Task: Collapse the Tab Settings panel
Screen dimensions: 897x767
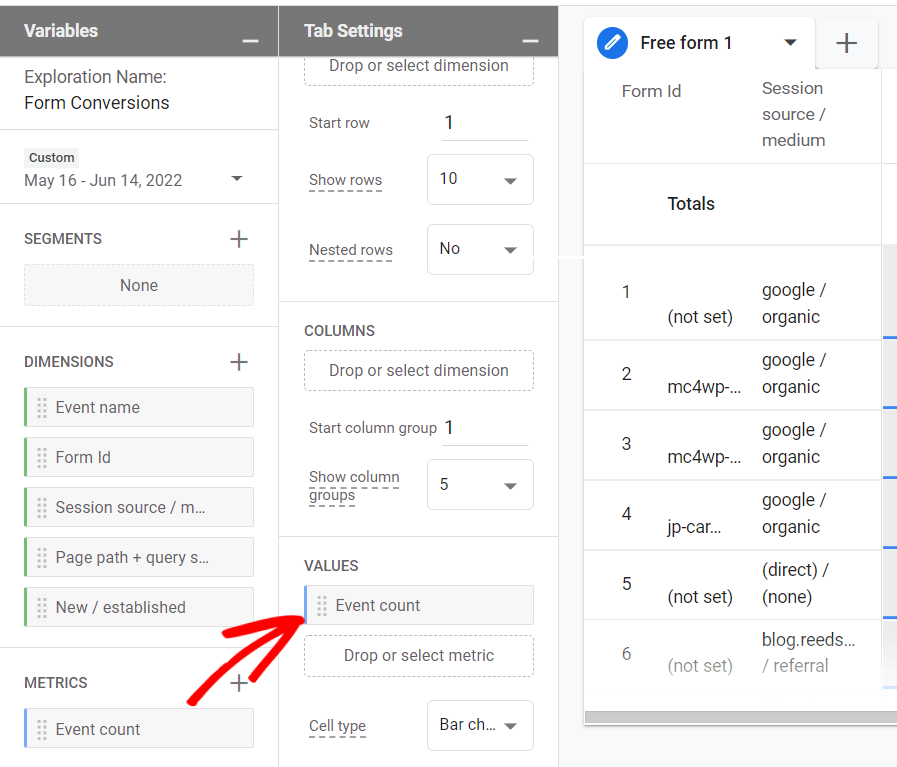Action: [x=530, y=40]
